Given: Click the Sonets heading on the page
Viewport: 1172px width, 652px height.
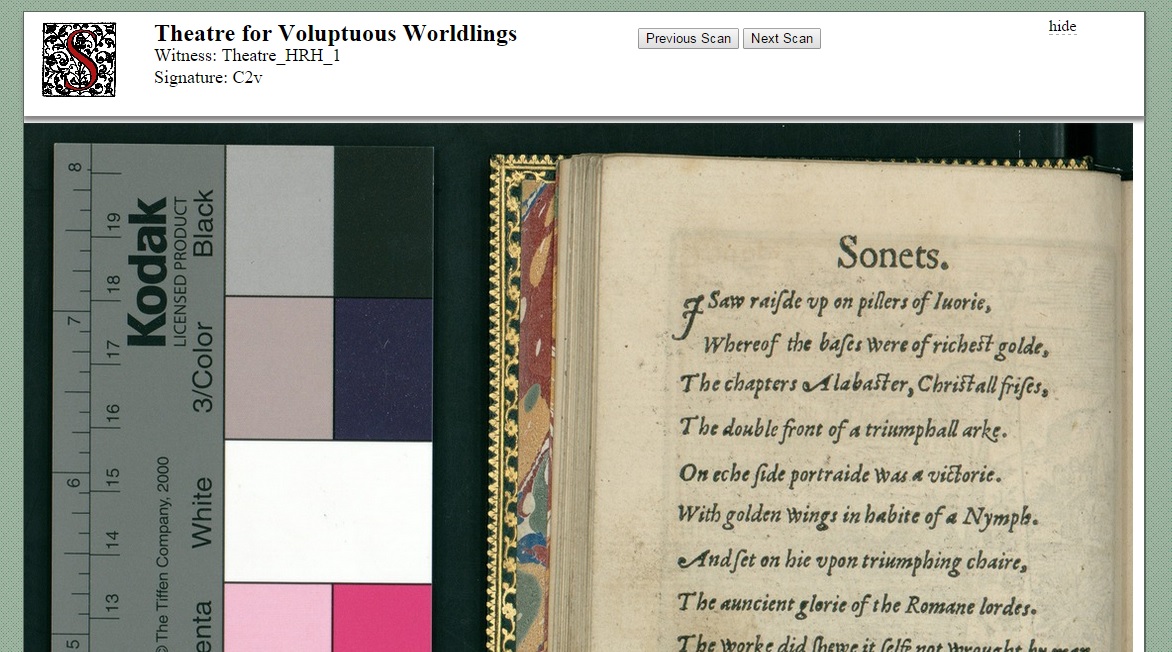Looking at the screenshot, I should tap(892, 253).
